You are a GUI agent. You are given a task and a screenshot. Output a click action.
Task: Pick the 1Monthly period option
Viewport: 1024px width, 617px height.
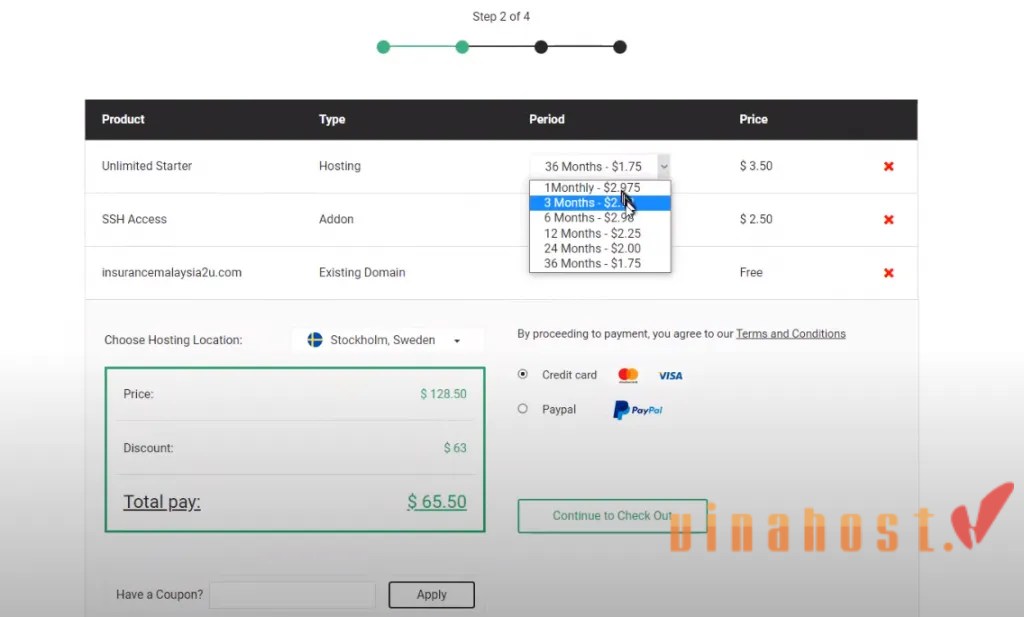point(592,188)
